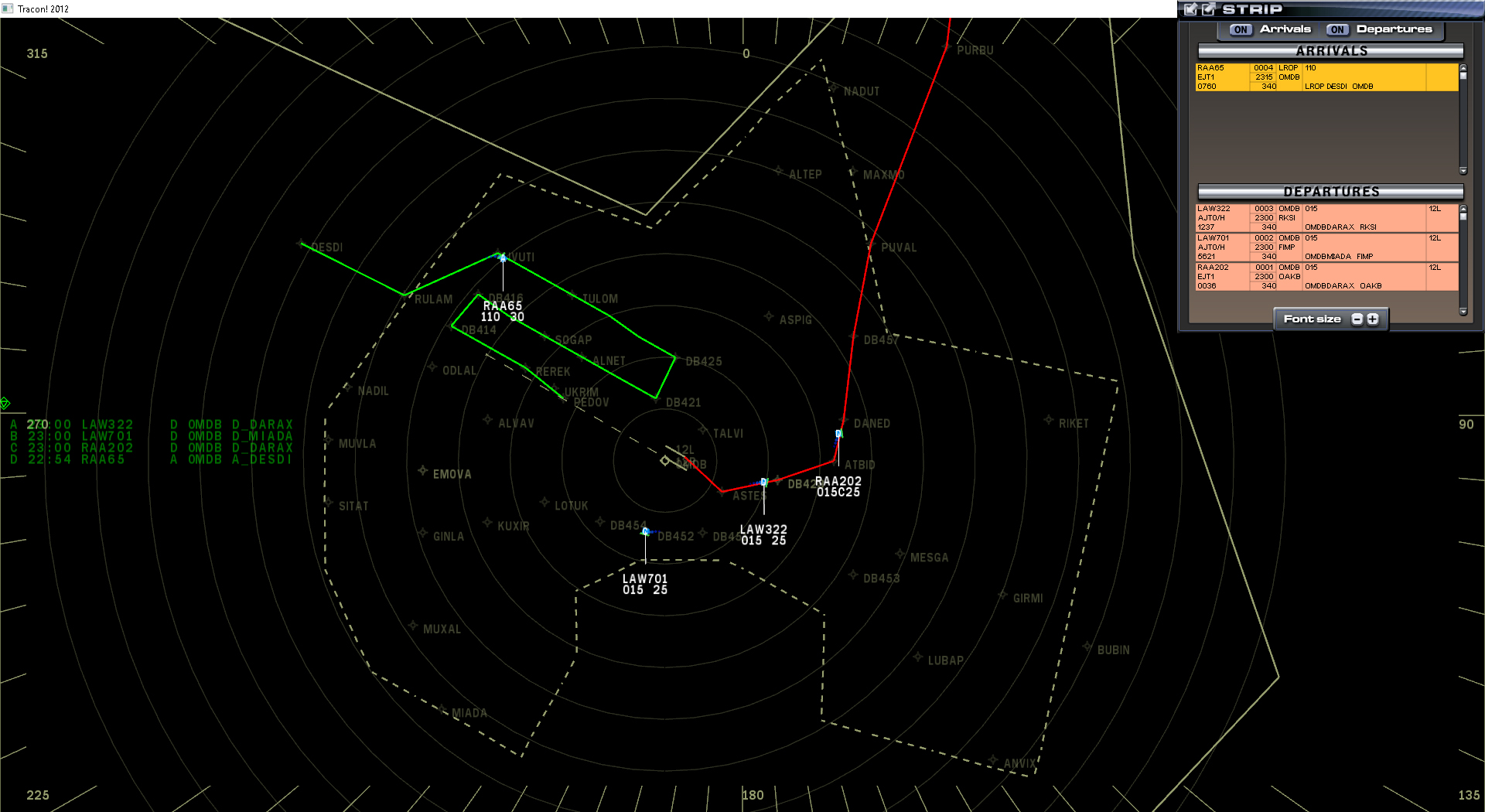Pop out the STRIP panel via the arrow icon
1485x812 pixels.
tap(1209, 9)
